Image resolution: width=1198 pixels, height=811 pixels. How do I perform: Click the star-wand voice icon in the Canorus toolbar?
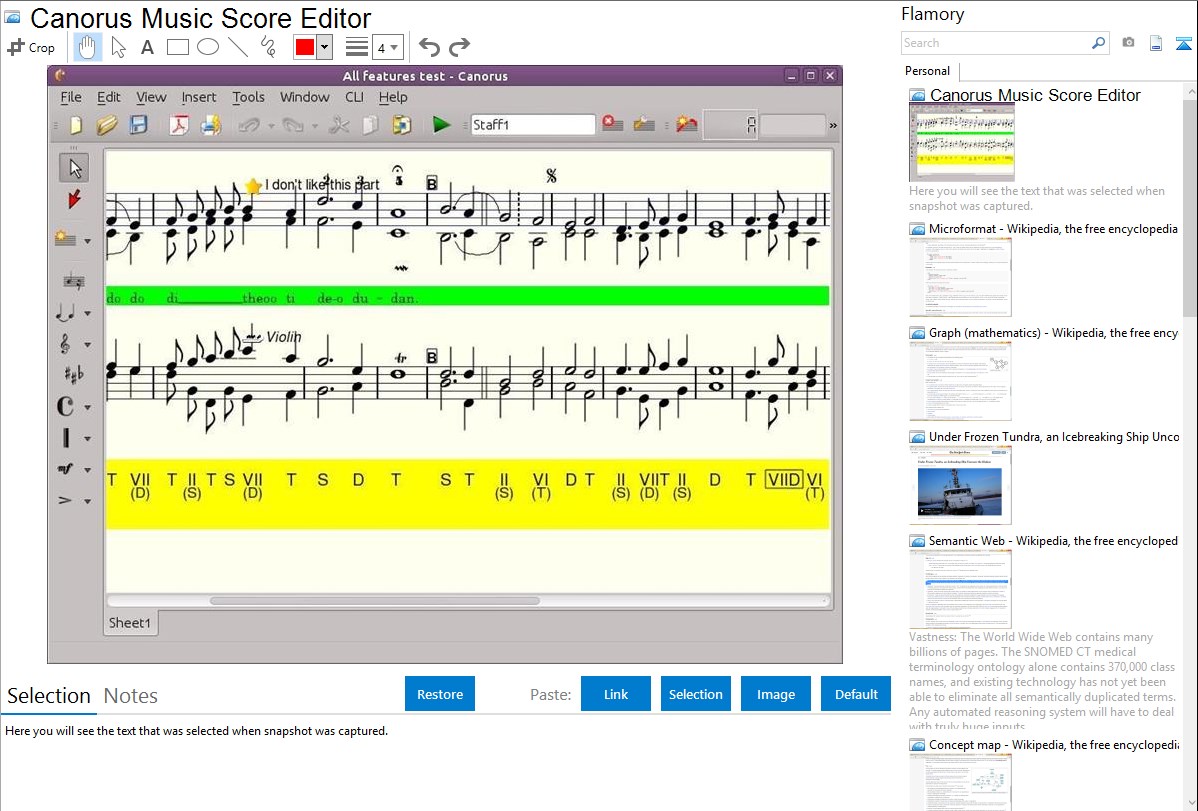687,124
